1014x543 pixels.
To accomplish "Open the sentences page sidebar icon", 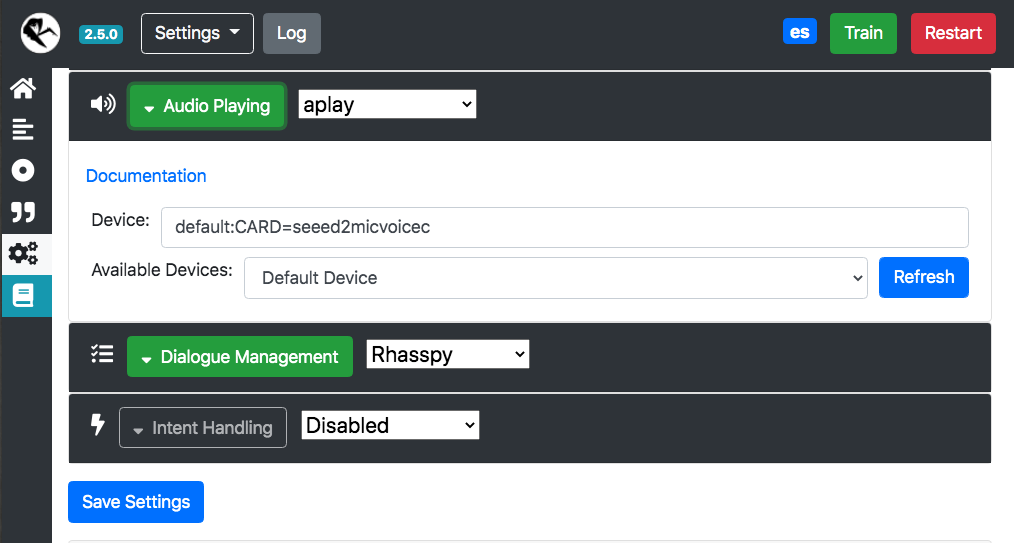I will [23, 129].
